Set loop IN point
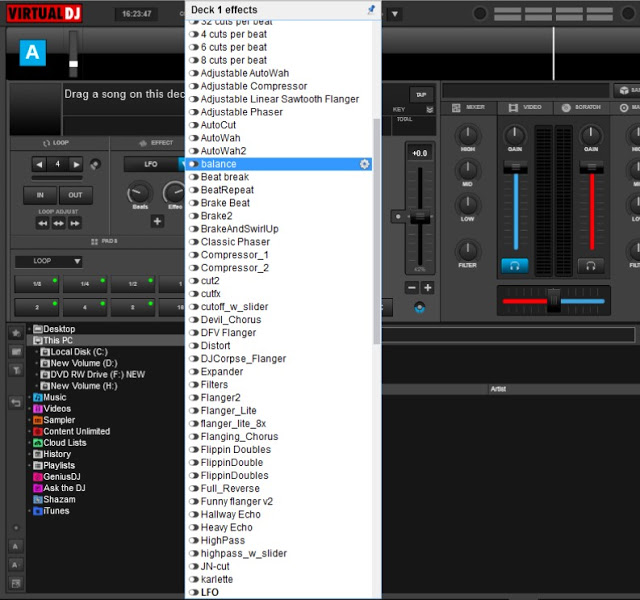640x600 pixels. (x=40, y=195)
